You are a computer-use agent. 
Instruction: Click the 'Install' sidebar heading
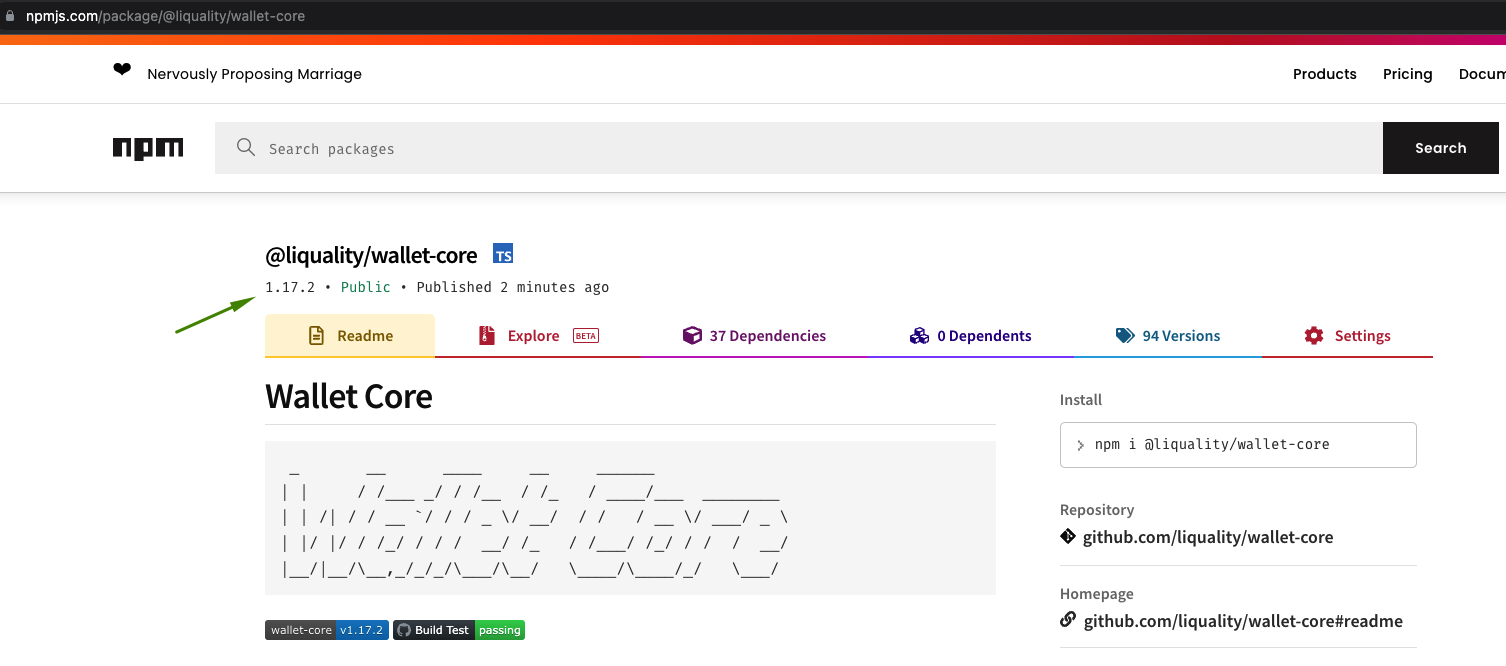[1081, 400]
